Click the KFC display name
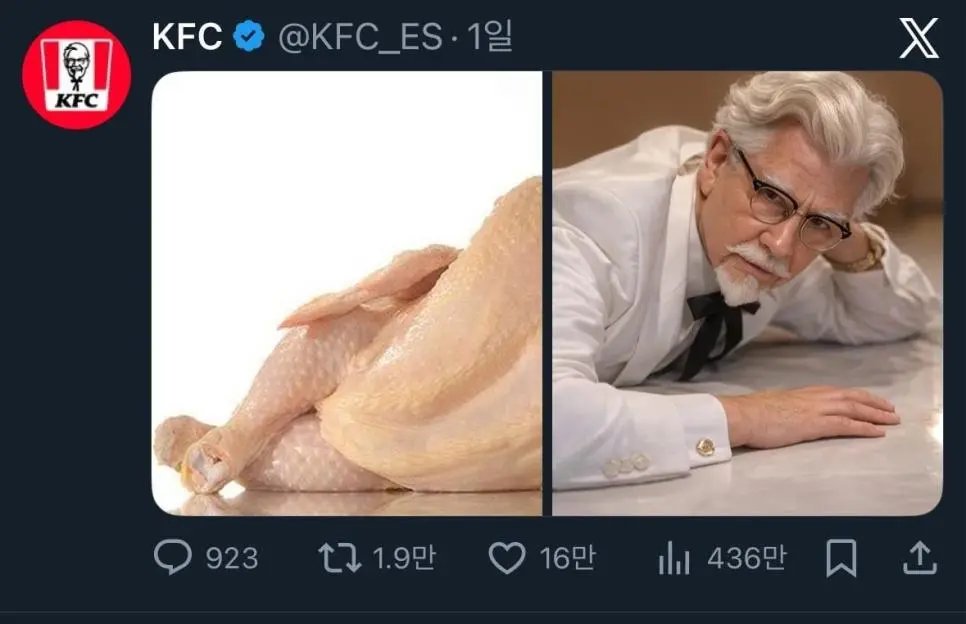 click(x=187, y=38)
